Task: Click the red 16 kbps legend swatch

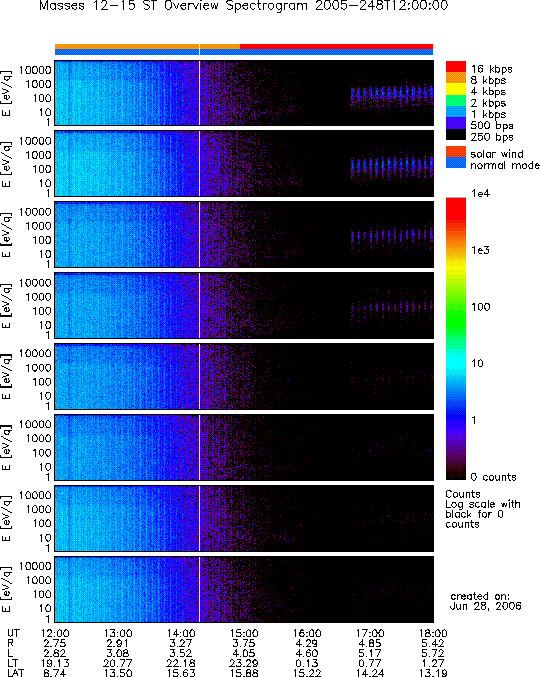Action: coord(456,66)
